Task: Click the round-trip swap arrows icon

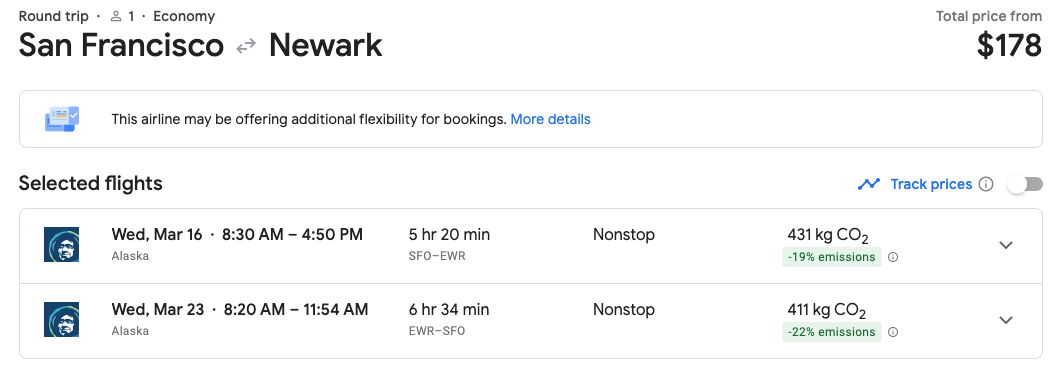Action: [246, 46]
